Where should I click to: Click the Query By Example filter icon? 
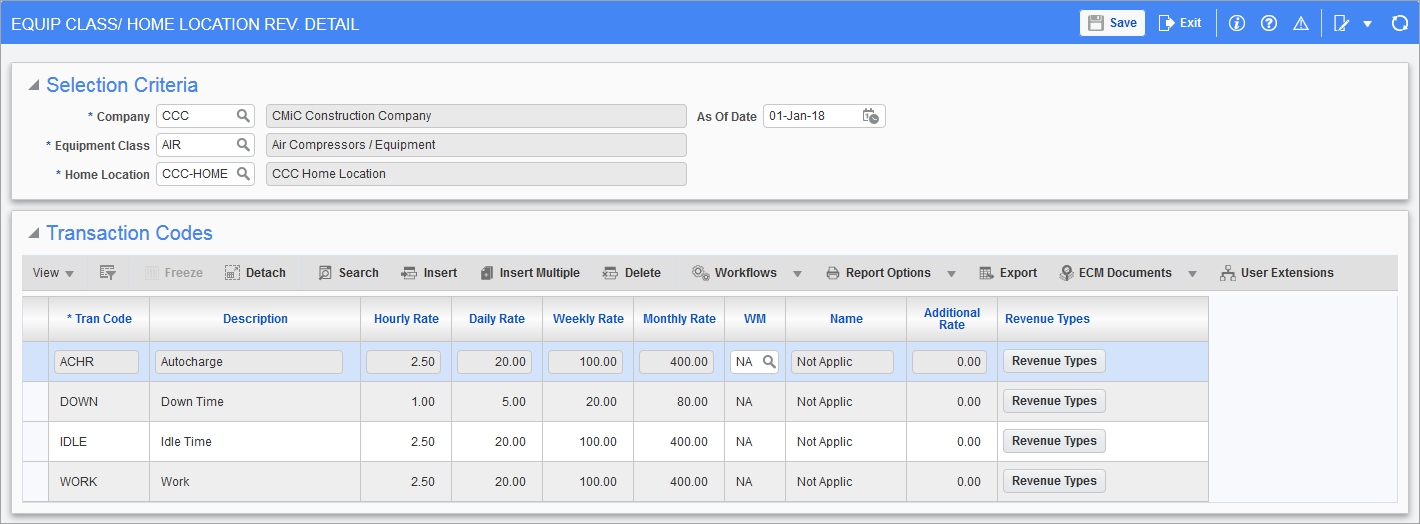coord(108,273)
